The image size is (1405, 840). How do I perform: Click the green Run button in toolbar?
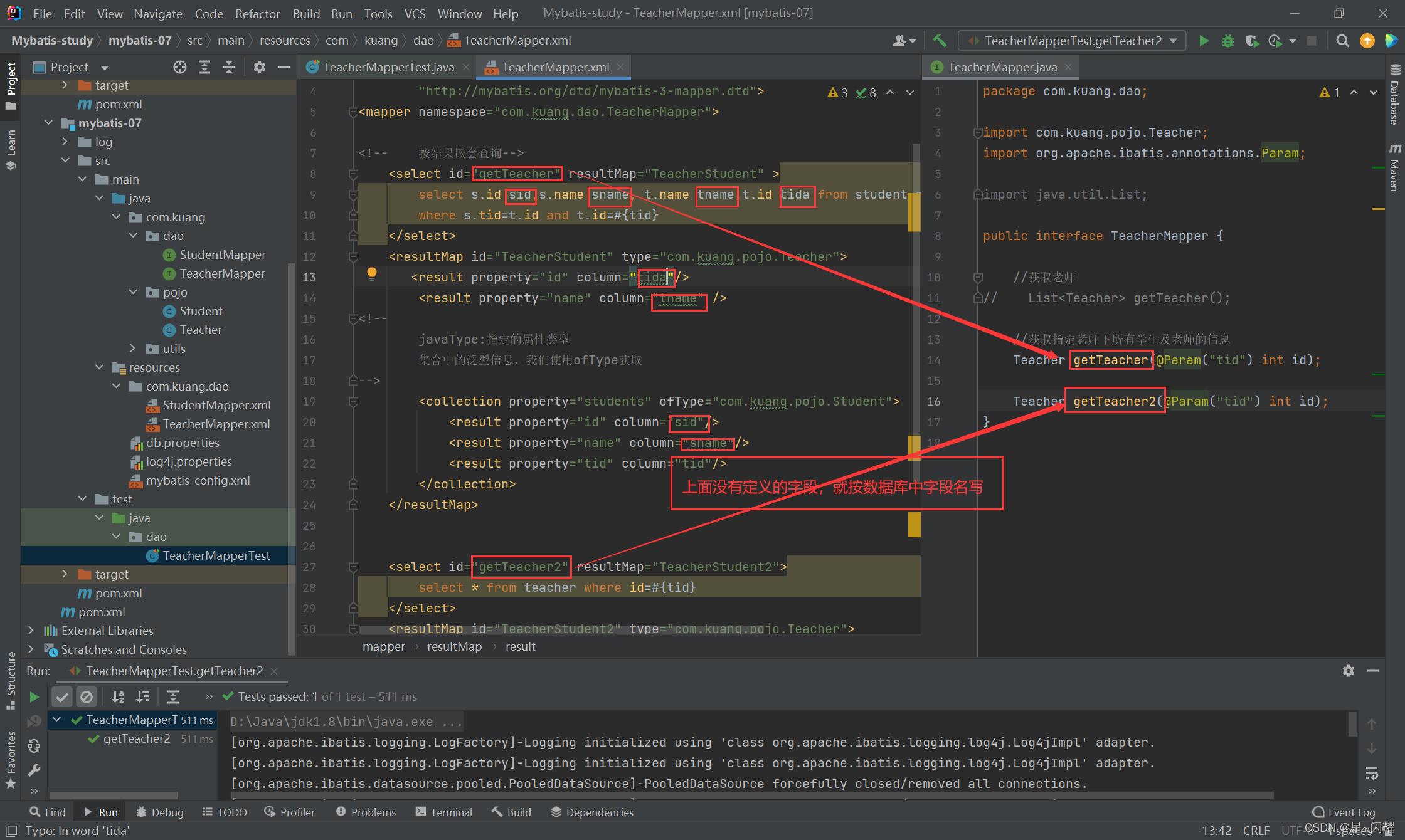tap(1203, 41)
